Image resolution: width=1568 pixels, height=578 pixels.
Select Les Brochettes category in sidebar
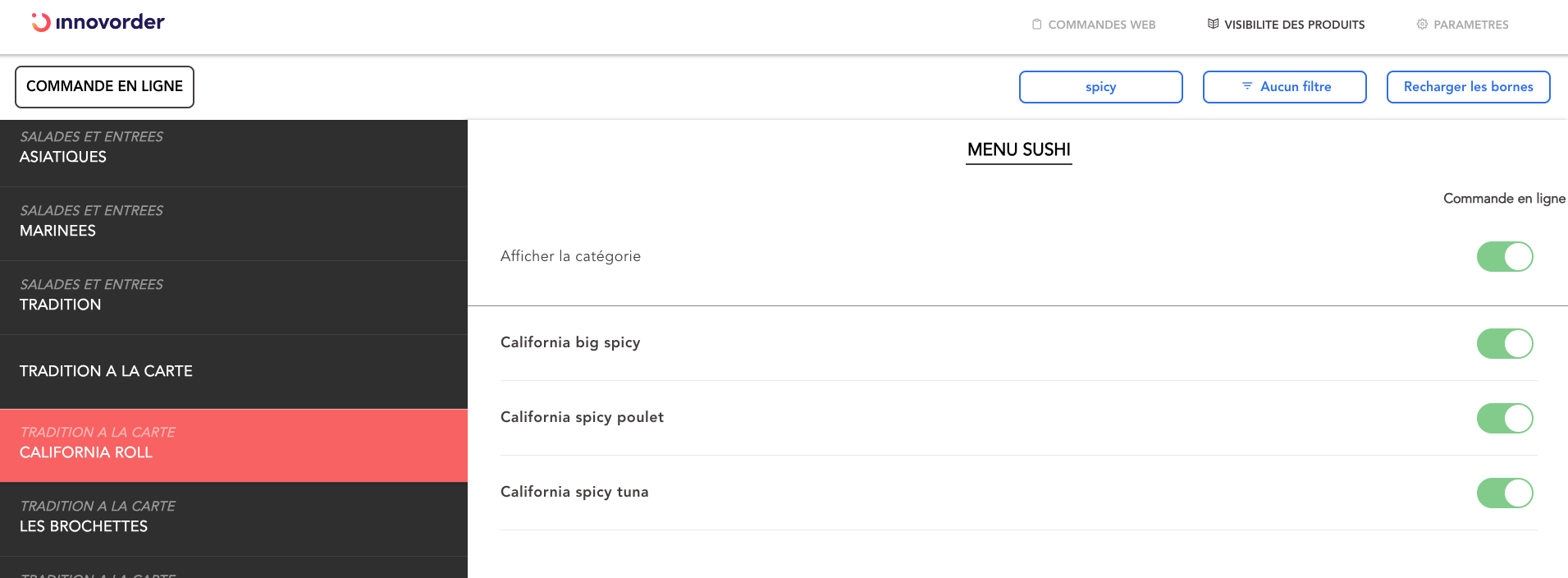(233, 516)
